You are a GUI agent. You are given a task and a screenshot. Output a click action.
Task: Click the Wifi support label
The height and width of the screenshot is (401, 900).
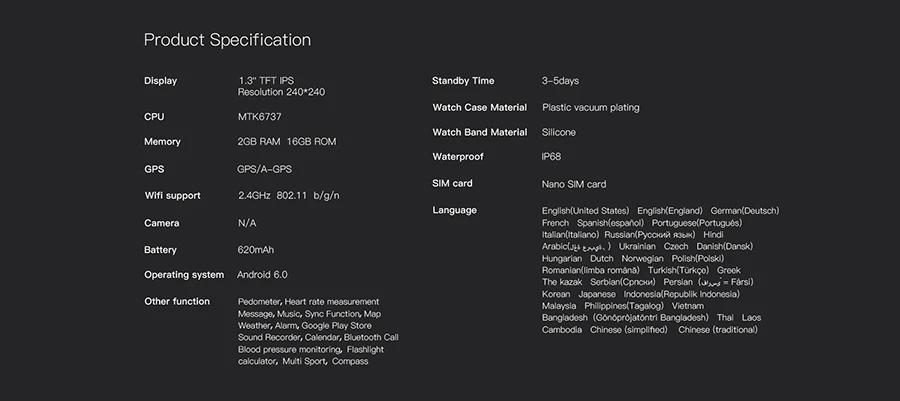pos(172,196)
